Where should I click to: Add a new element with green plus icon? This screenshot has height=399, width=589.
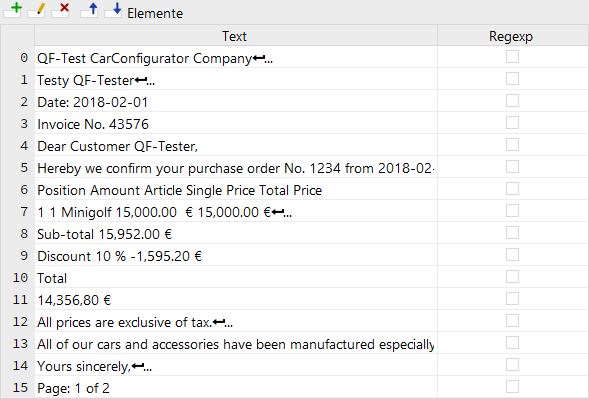pos(13,10)
